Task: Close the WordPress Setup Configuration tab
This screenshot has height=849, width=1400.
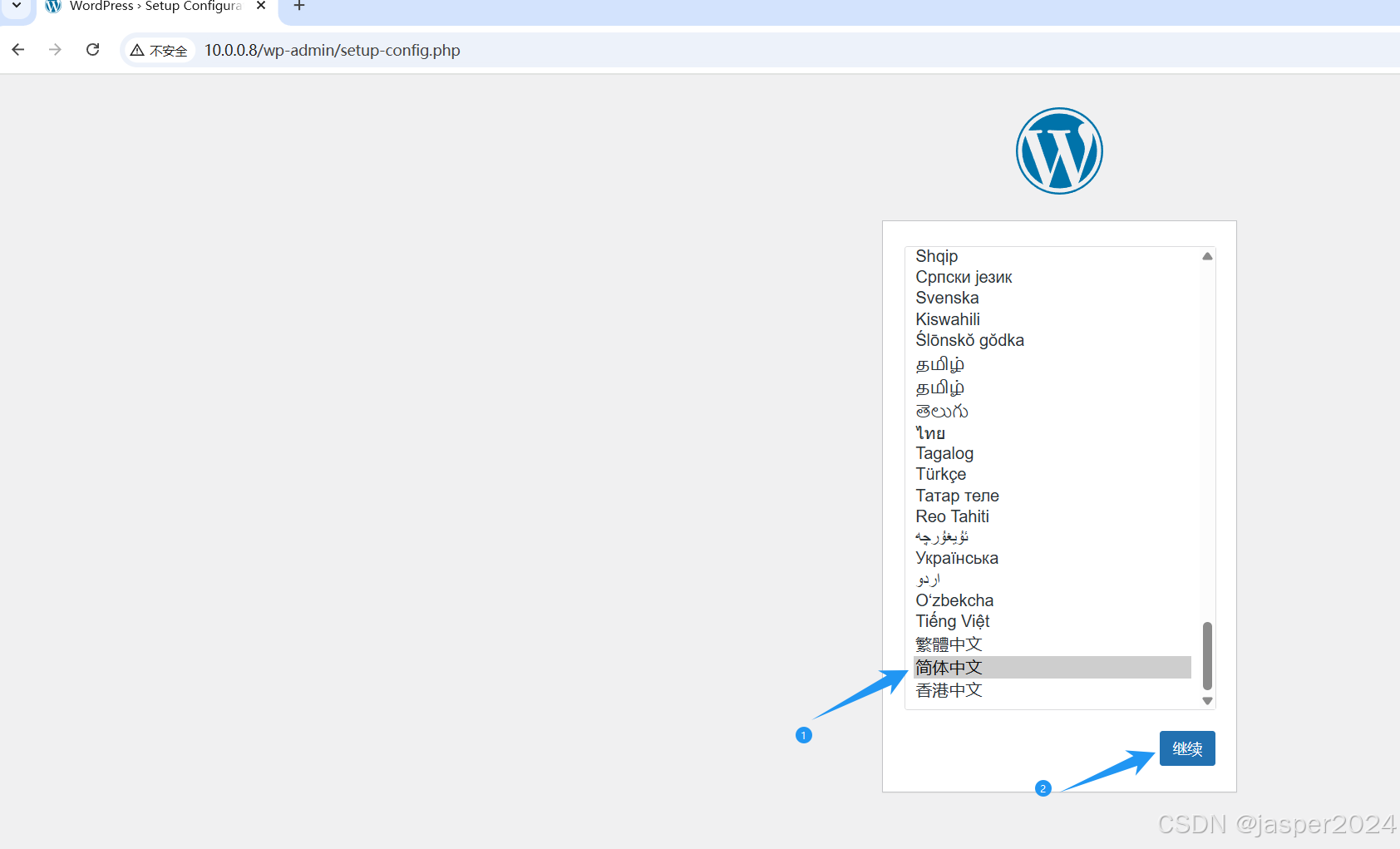Action: (261, 6)
